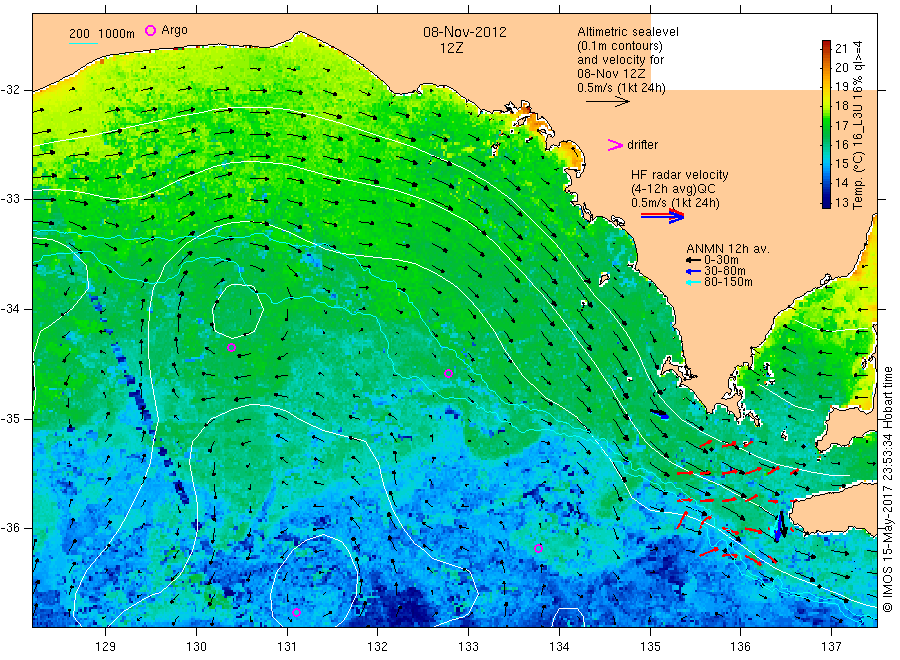Click the "ANMN 12h av." heading
This screenshot has height=660, width=900.
tap(728, 249)
